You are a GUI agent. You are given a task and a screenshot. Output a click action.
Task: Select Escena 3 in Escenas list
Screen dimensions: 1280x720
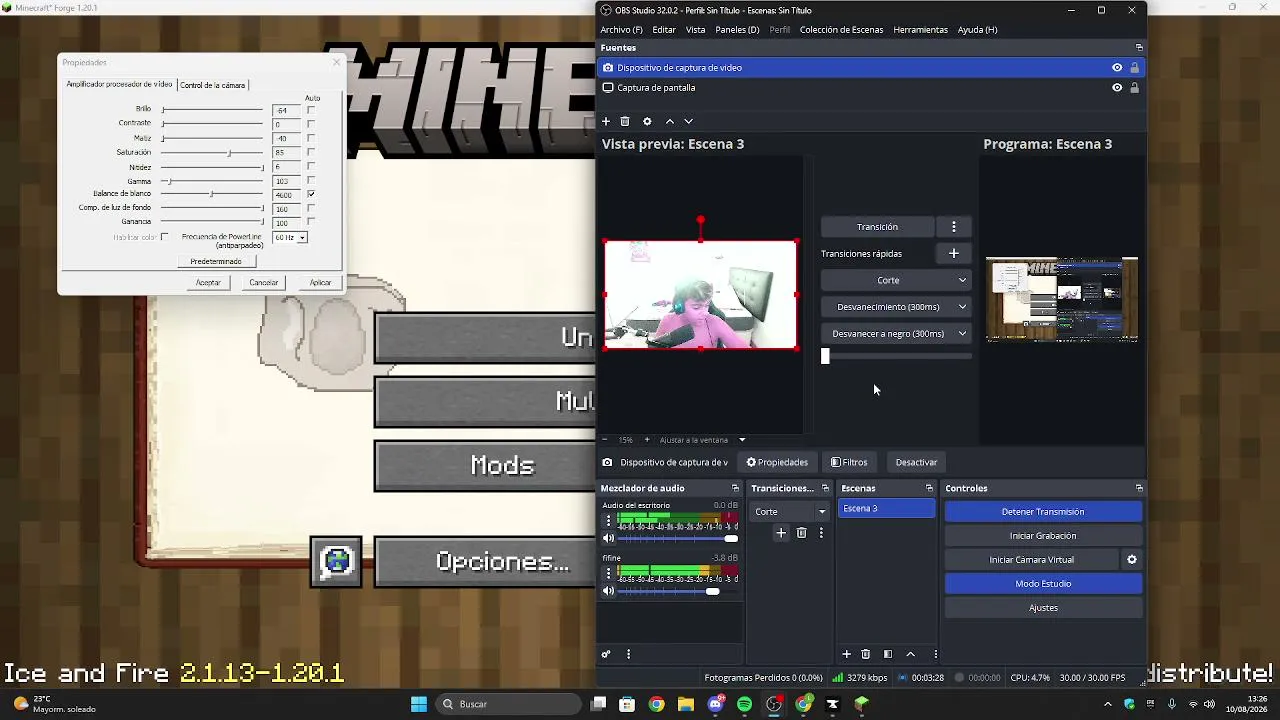pyautogui.click(x=886, y=509)
